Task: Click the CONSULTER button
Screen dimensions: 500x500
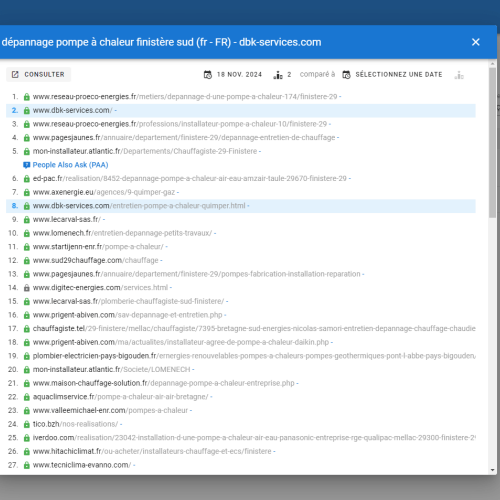Action: [38, 74]
